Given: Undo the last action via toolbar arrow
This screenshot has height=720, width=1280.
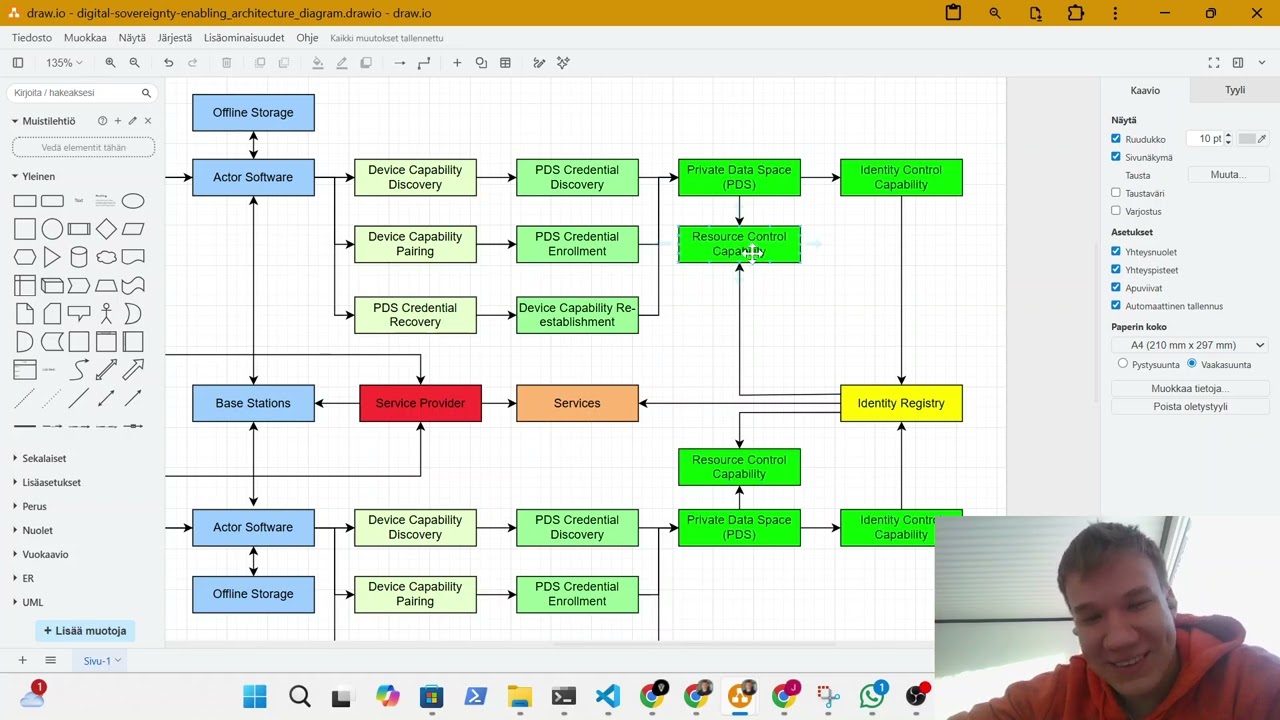Looking at the screenshot, I should [169, 63].
